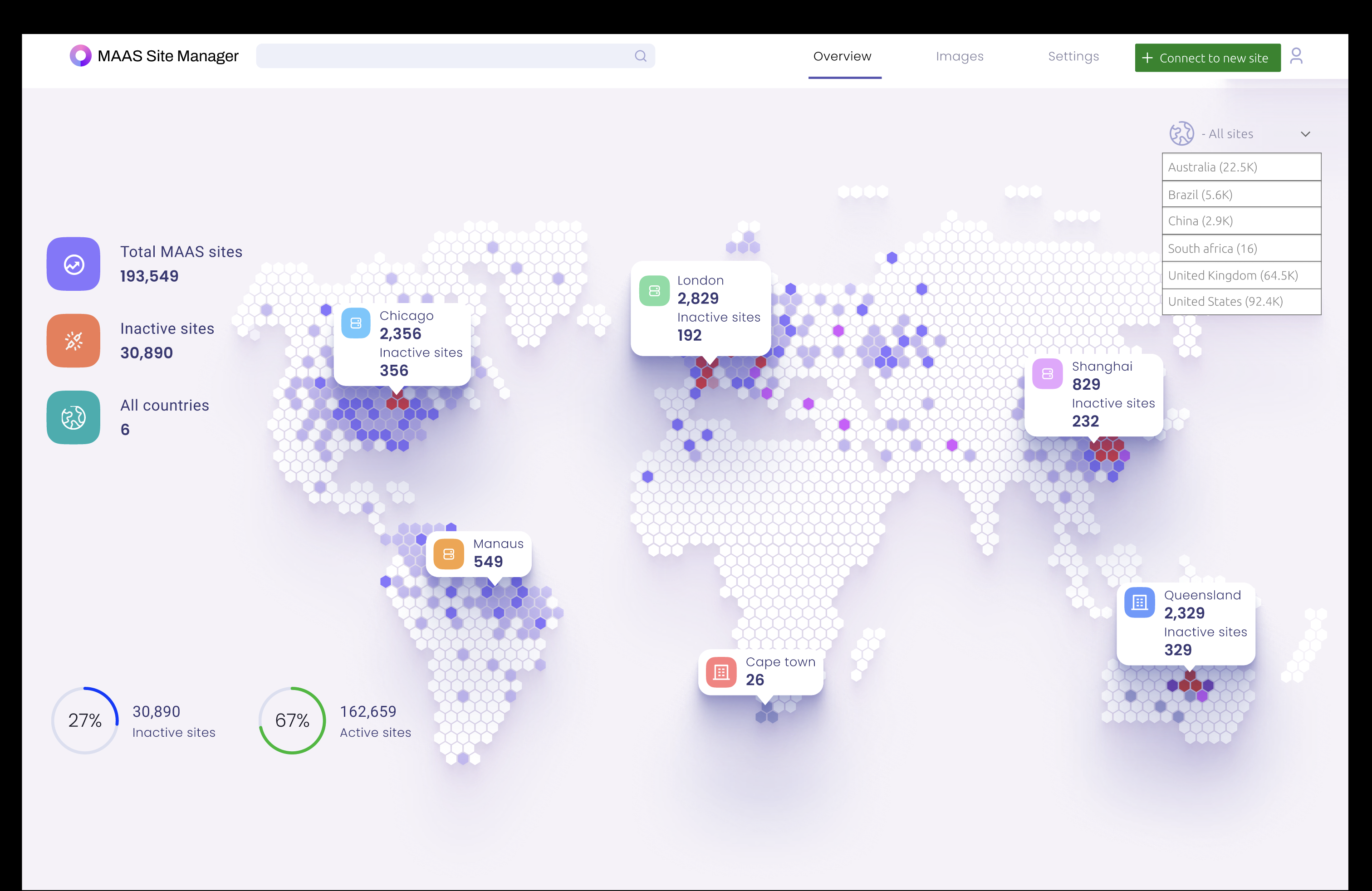Click the Shanghai inactive sites value 232

[x=1086, y=421]
